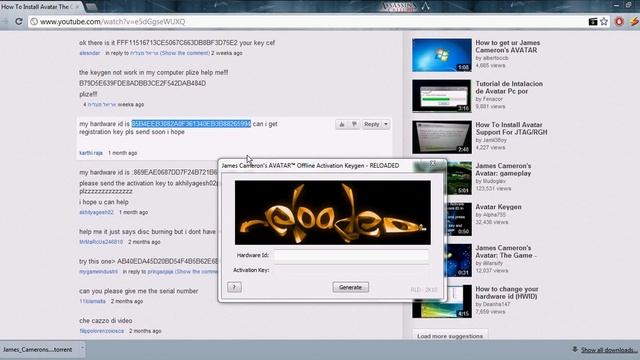Viewport: 640px width, 360px height.
Task: Open How To Install Avatar Support JTAG/RGH thumbnail
Action: (x=442, y=137)
